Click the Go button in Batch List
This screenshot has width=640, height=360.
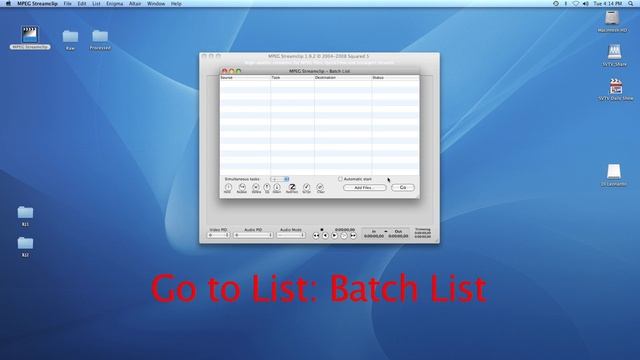point(402,187)
